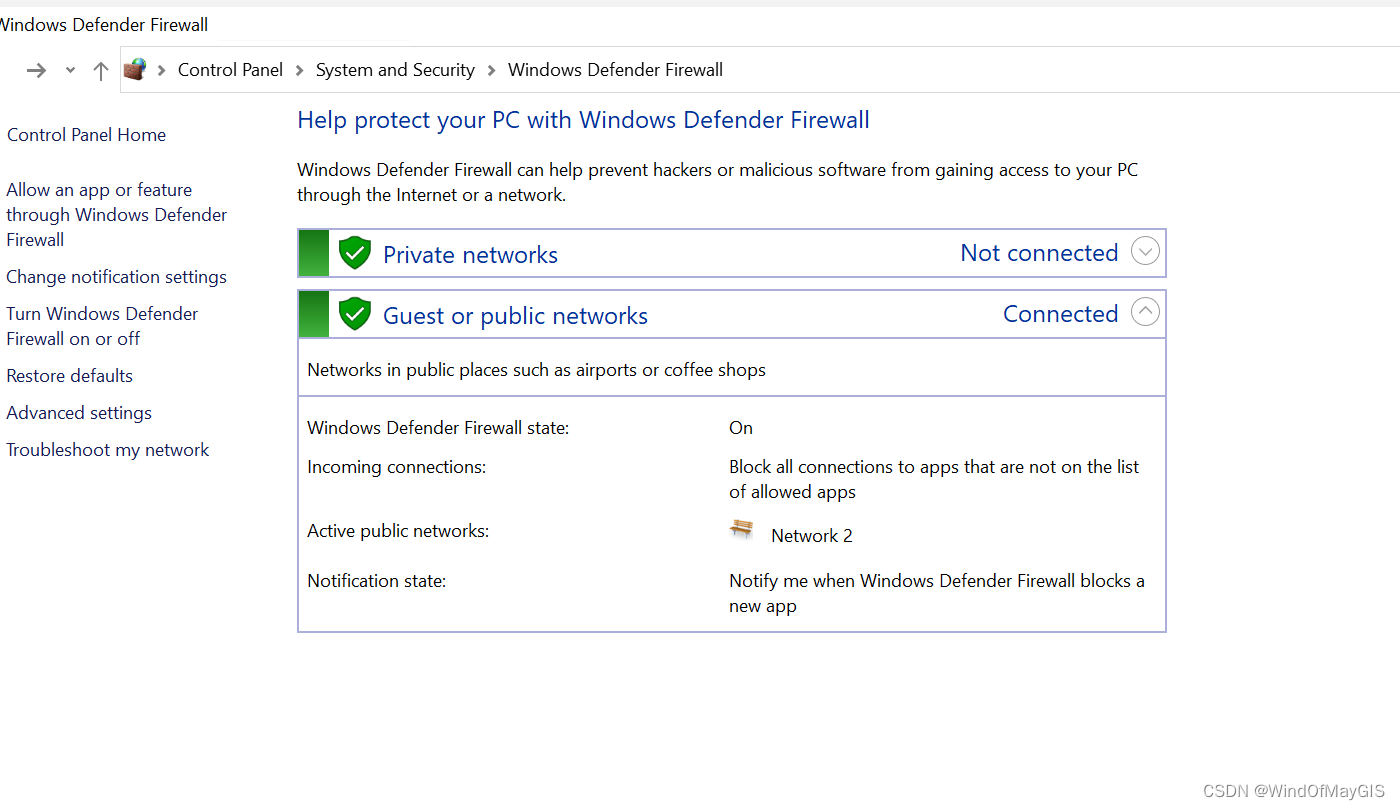Click Private networks heading

coord(470,255)
